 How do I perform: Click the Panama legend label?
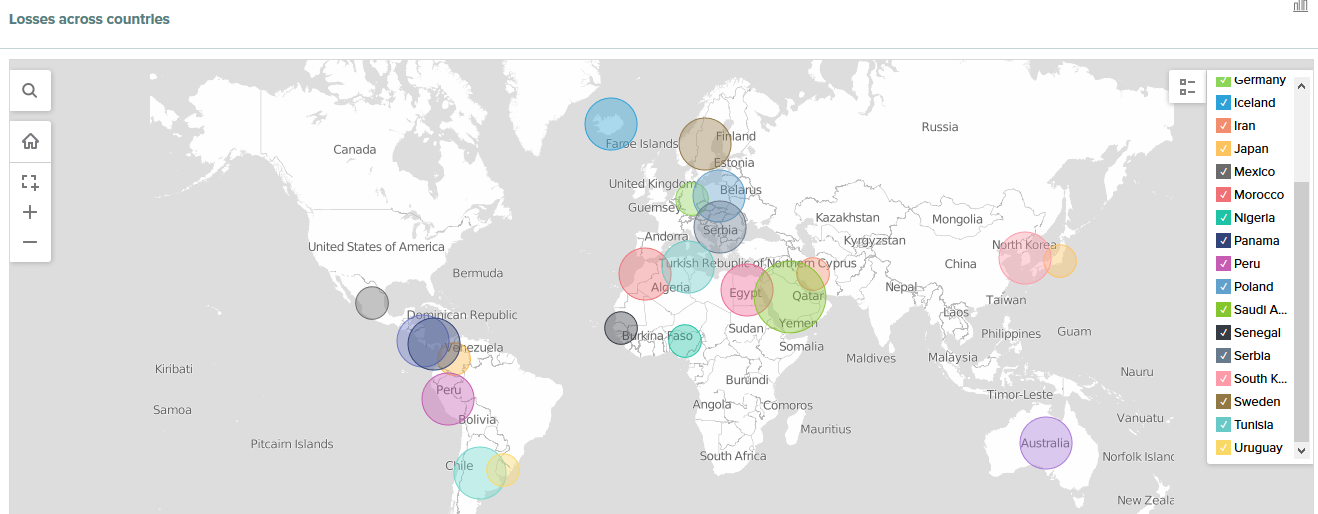click(1256, 241)
